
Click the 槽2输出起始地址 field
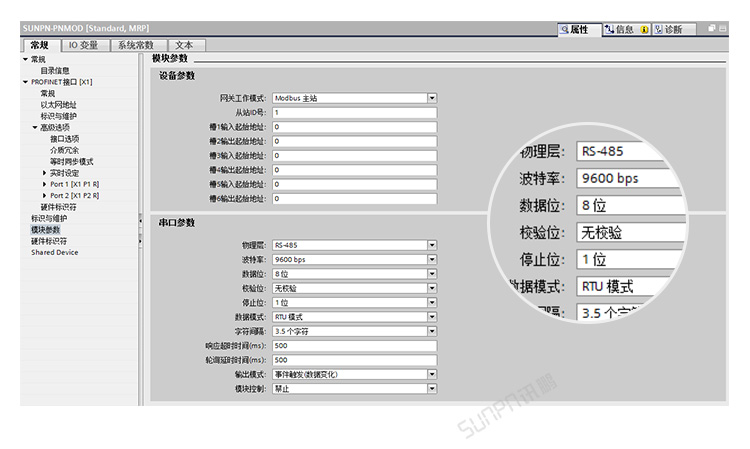[x=354, y=141]
